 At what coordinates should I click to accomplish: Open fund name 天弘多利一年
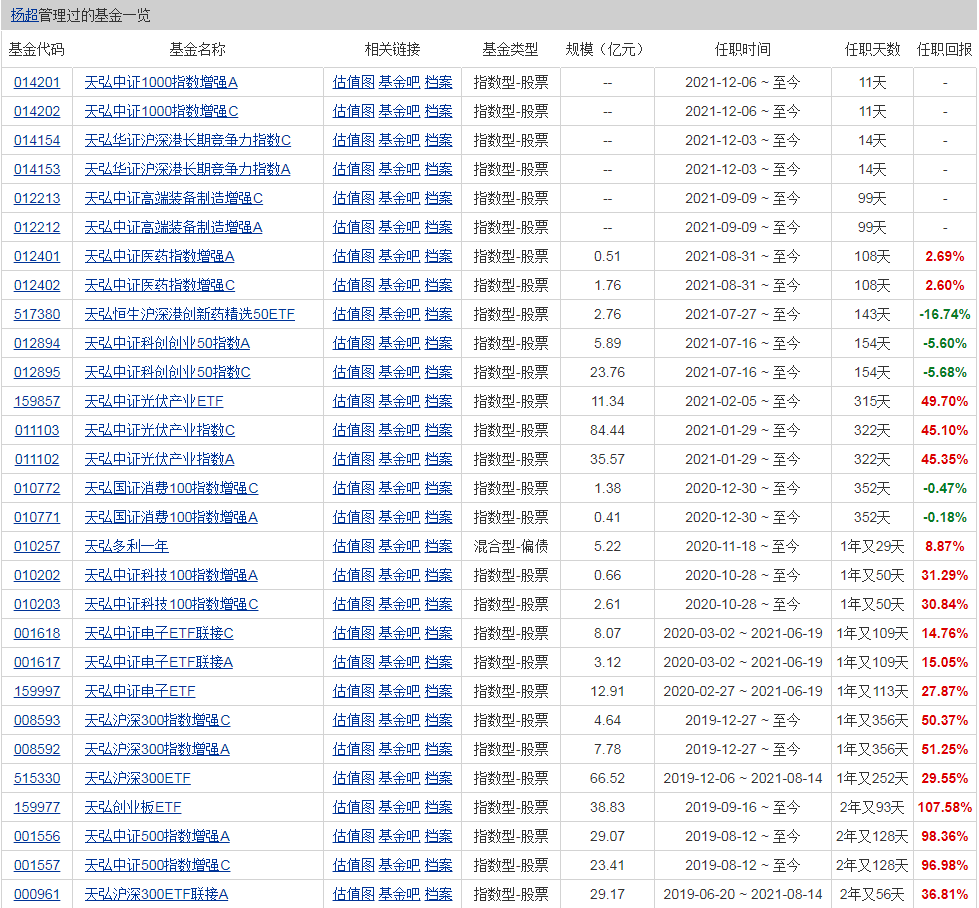click(x=126, y=546)
